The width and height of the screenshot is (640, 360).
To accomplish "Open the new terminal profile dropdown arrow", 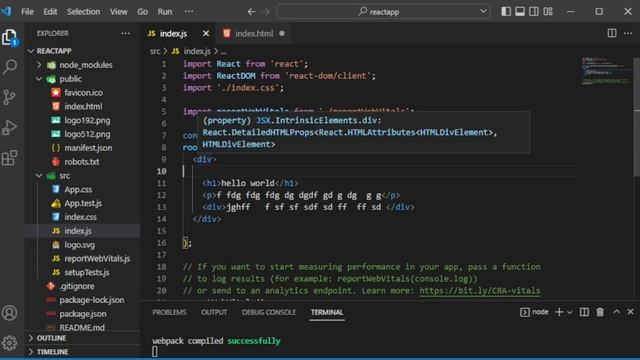I will (569, 312).
